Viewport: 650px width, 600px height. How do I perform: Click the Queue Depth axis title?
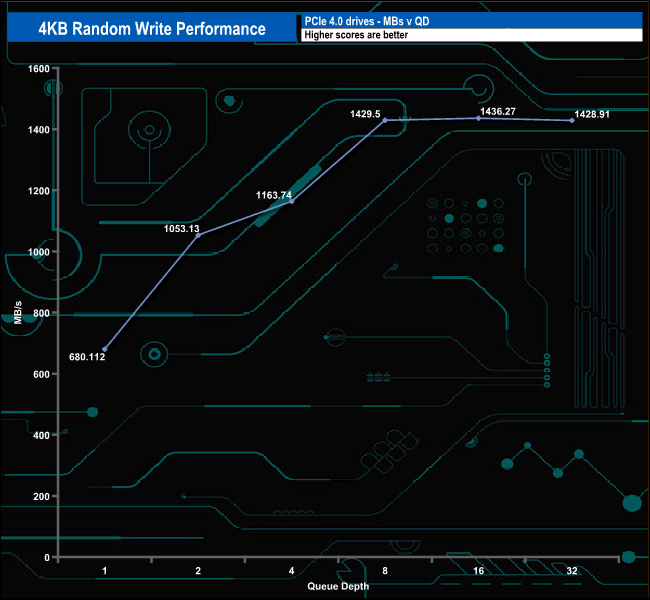coord(339,586)
